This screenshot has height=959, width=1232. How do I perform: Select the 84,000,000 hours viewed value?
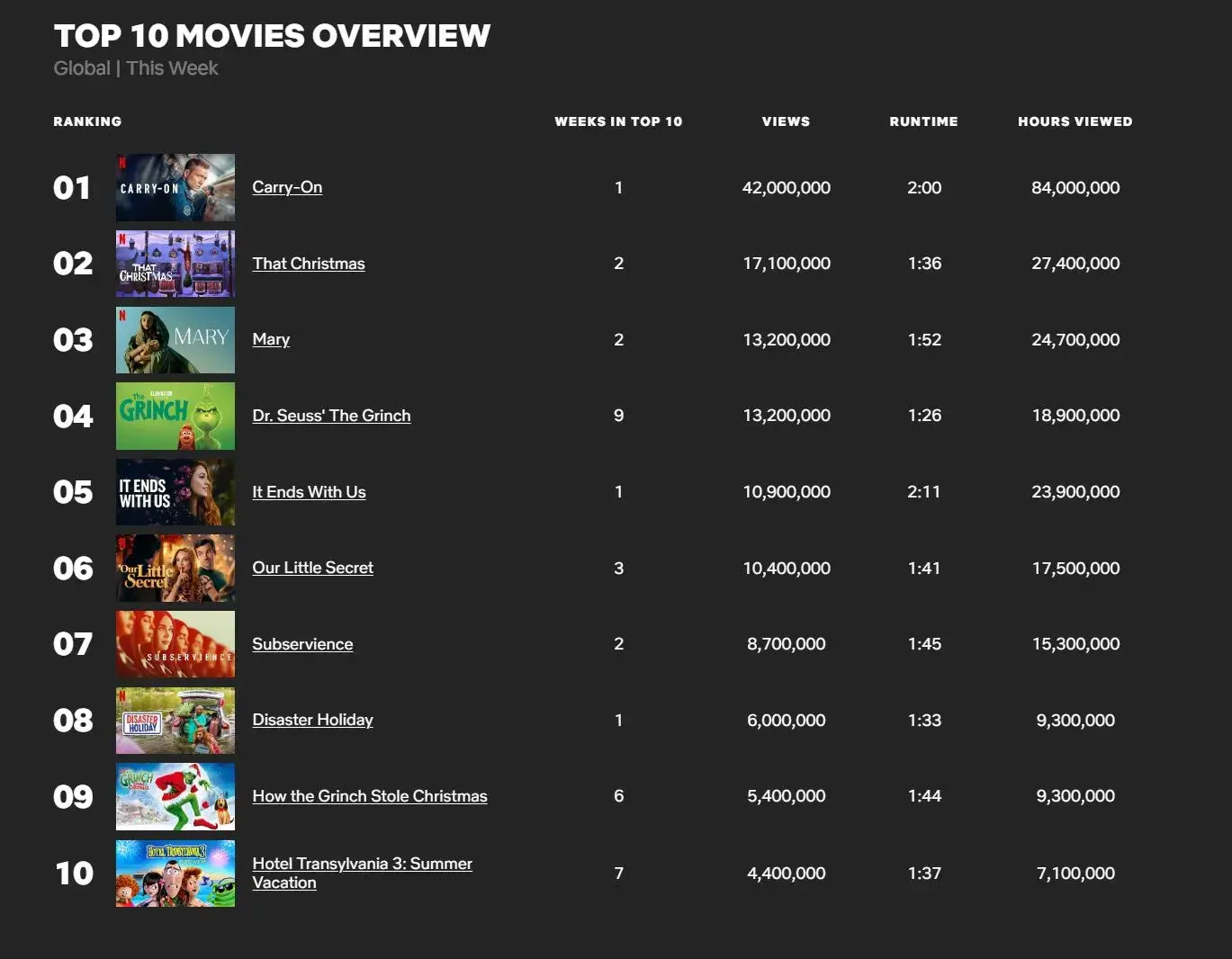(x=1075, y=187)
